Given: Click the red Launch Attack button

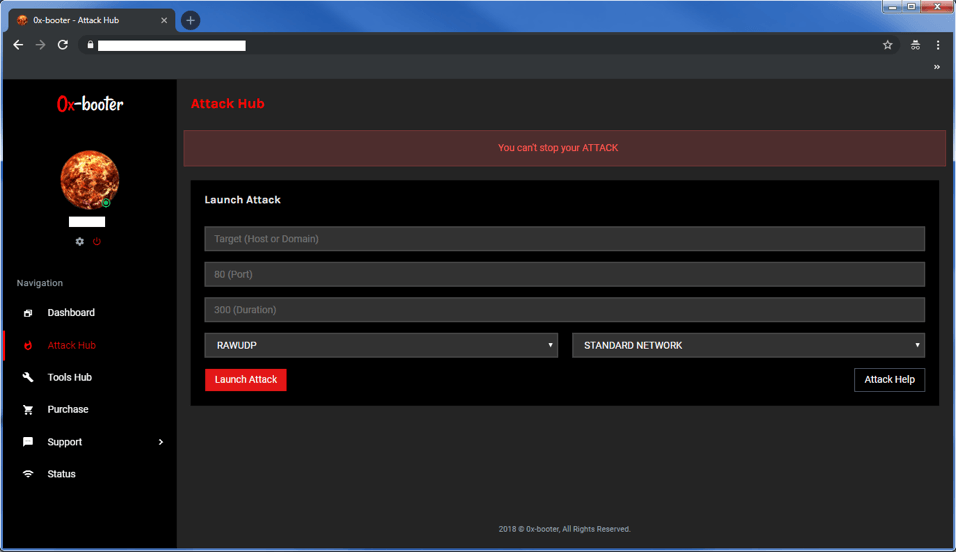Looking at the screenshot, I should 246,379.
